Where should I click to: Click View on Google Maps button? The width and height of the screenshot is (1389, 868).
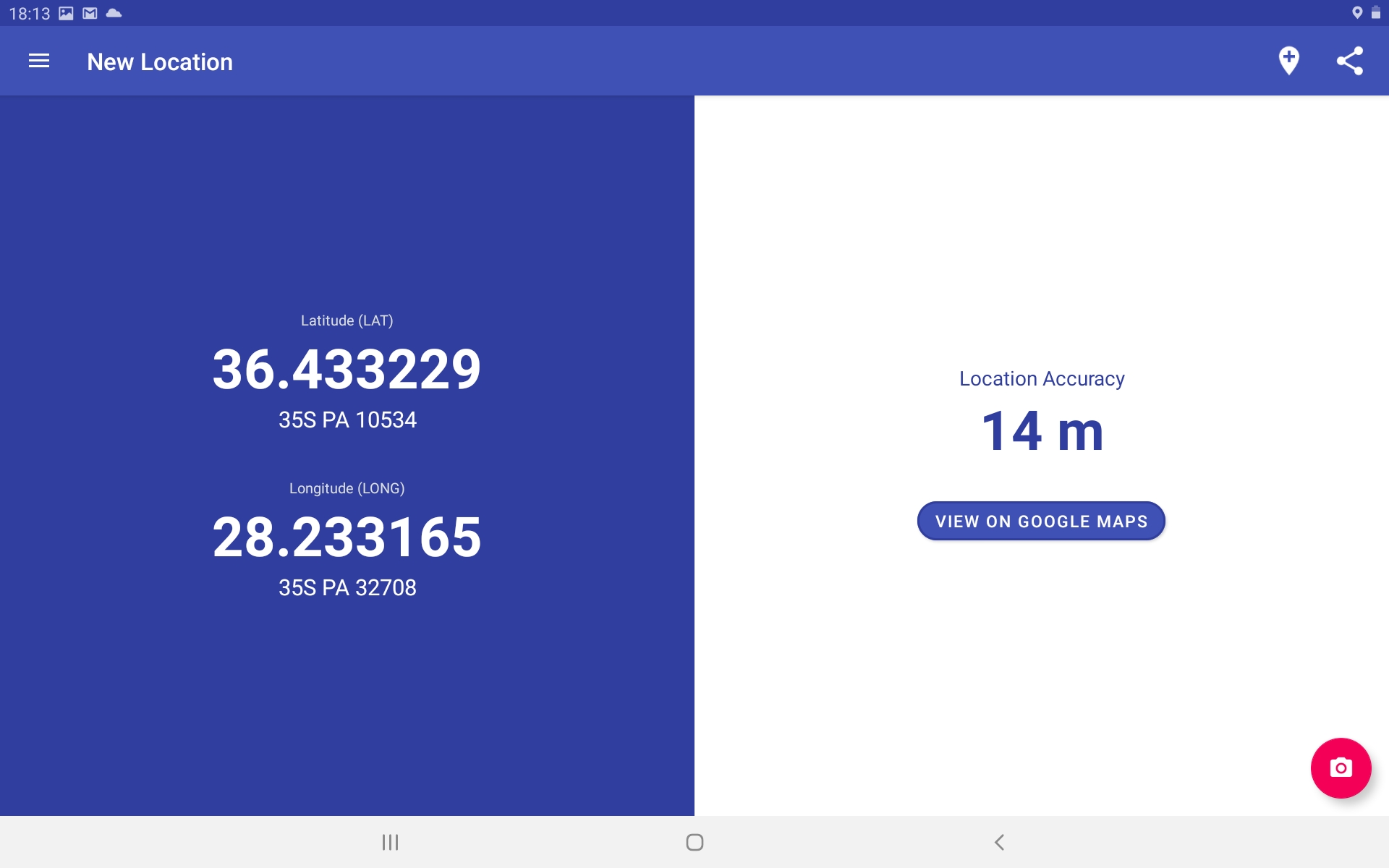pos(1041,521)
